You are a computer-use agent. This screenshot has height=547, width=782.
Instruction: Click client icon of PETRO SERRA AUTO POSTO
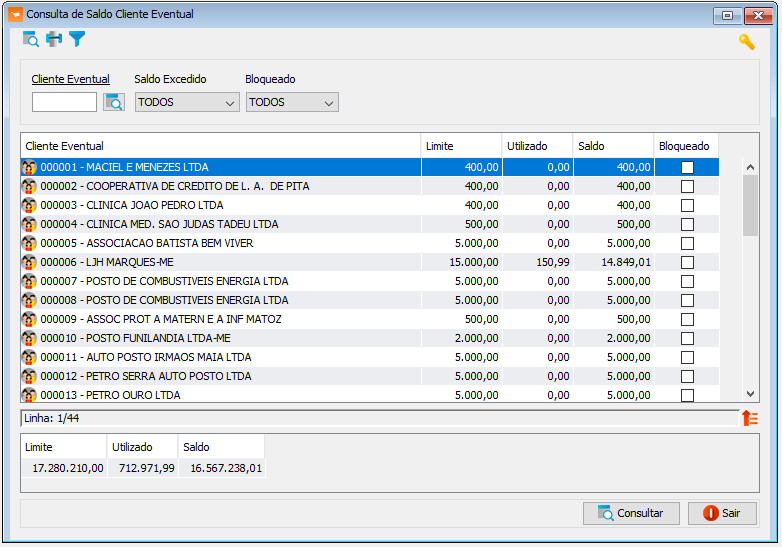point(29,376)
